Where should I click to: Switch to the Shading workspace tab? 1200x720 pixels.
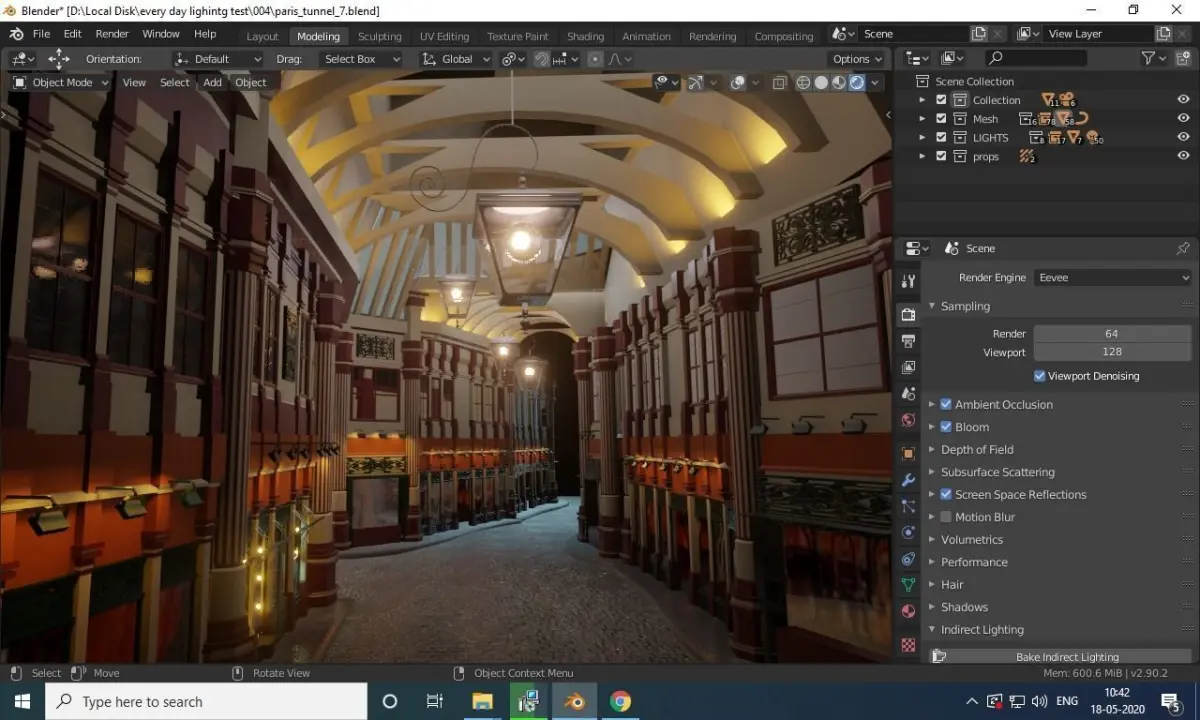[x=585, y=36]
